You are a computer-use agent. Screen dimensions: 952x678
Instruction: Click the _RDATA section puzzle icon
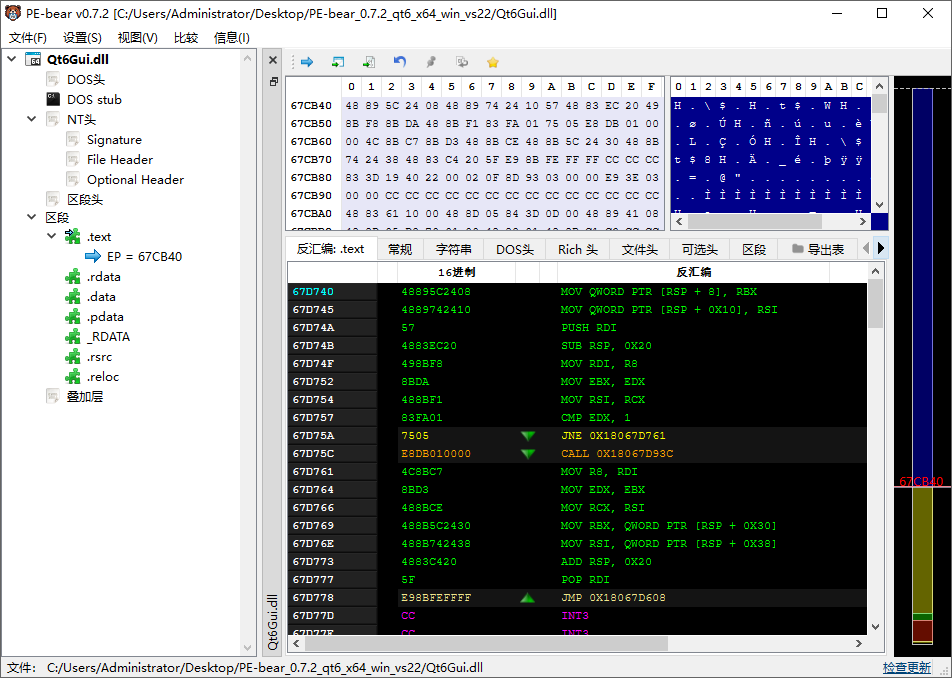coord(73,336)
